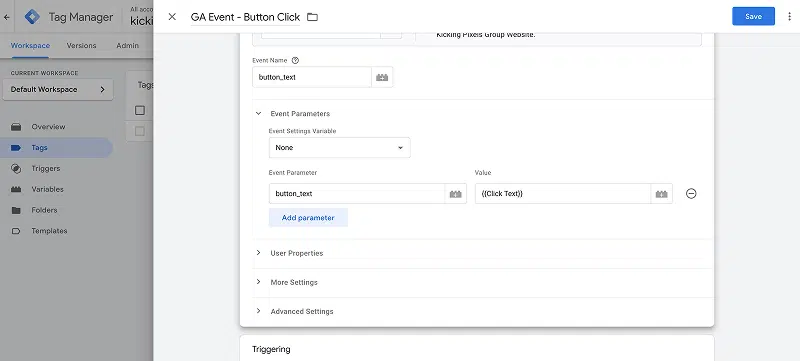Toggle the select-all checkbox in Tags table
This screenshot has height=361, width=800.
pyautogui.click(x=140, y=110)
